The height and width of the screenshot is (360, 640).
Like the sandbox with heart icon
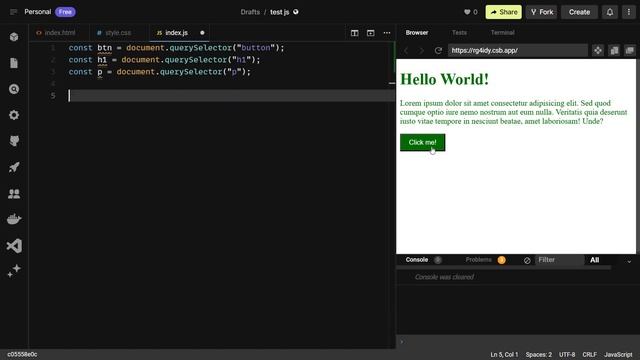(x=467, y=12)
